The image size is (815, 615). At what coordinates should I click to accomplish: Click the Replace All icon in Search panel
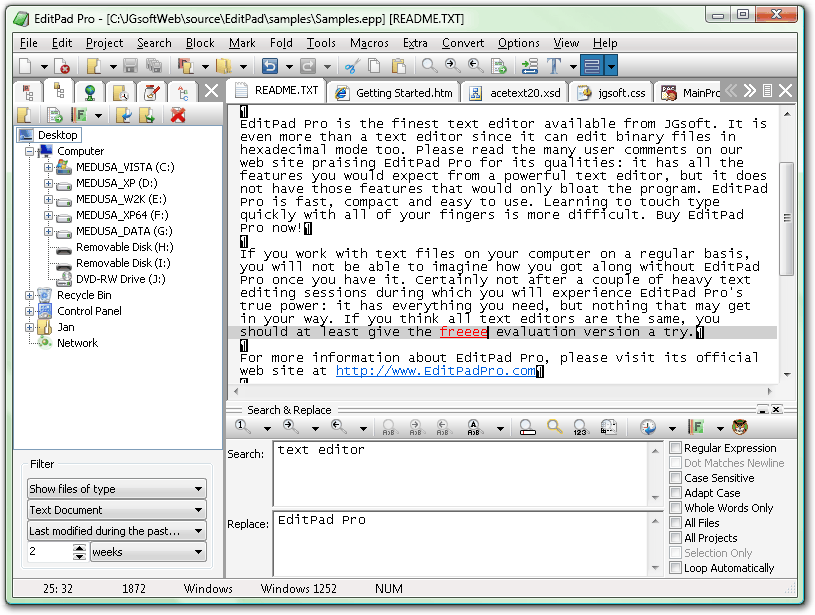[474, 427]
